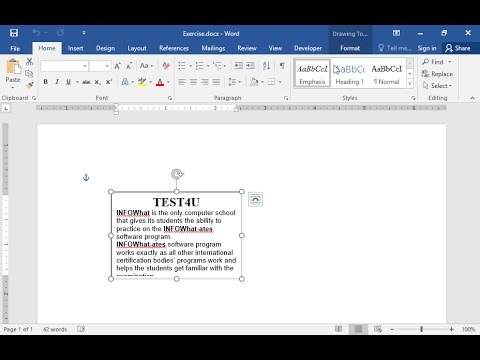Click the Copy icon

tap(29, 74)
